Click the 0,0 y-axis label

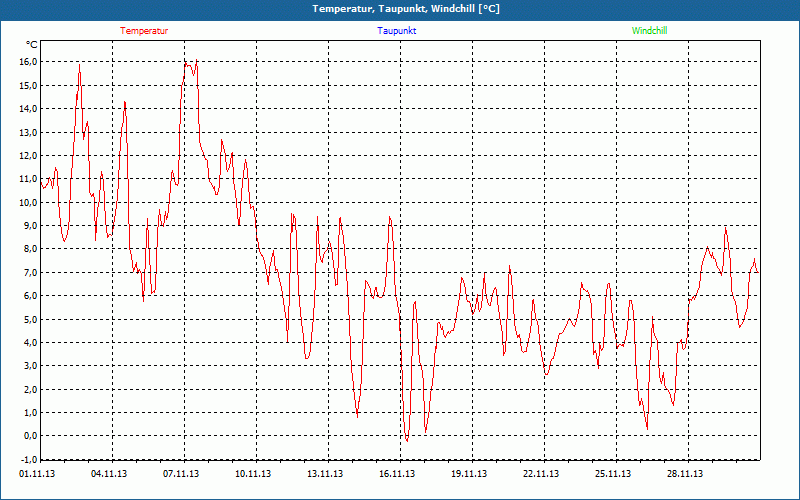point(30,436)
